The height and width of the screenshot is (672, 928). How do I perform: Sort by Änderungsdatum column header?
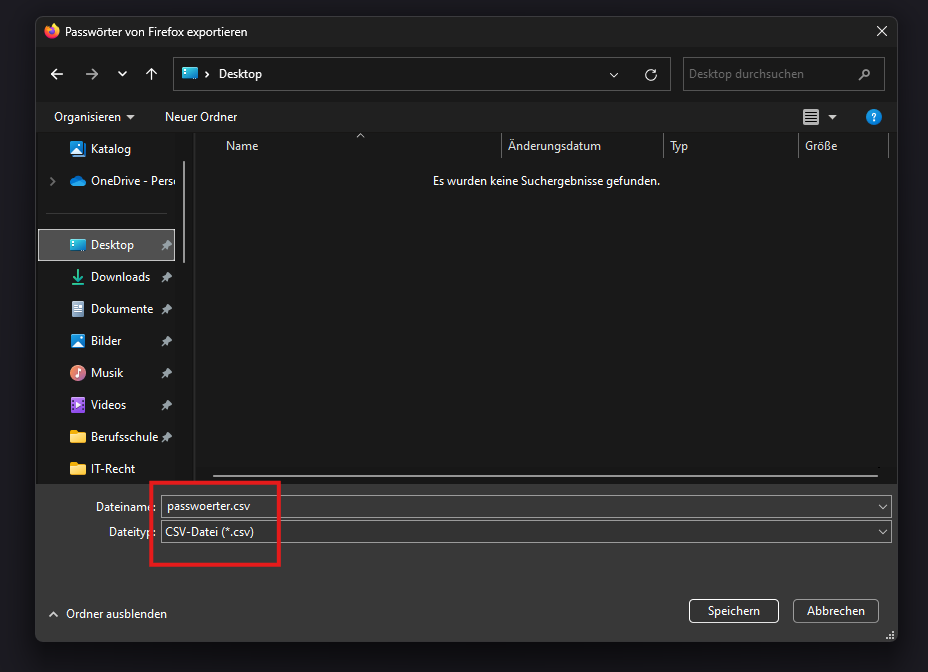pos(555,146)
